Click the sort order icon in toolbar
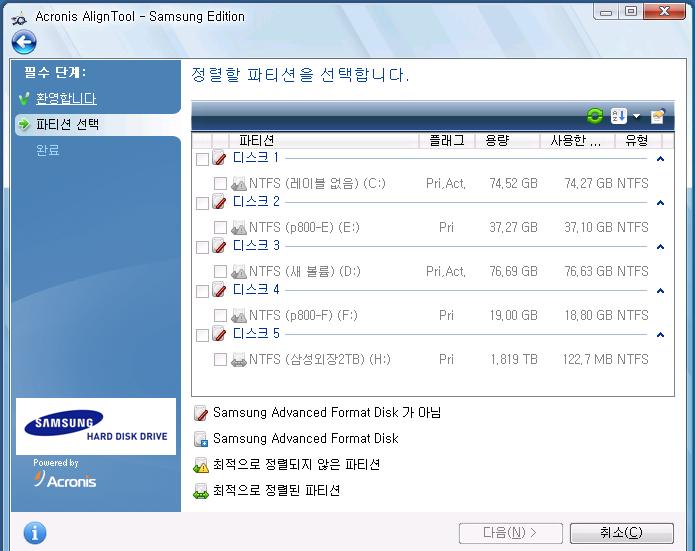The height and width of the screenshot is (551, 695). 618,117
